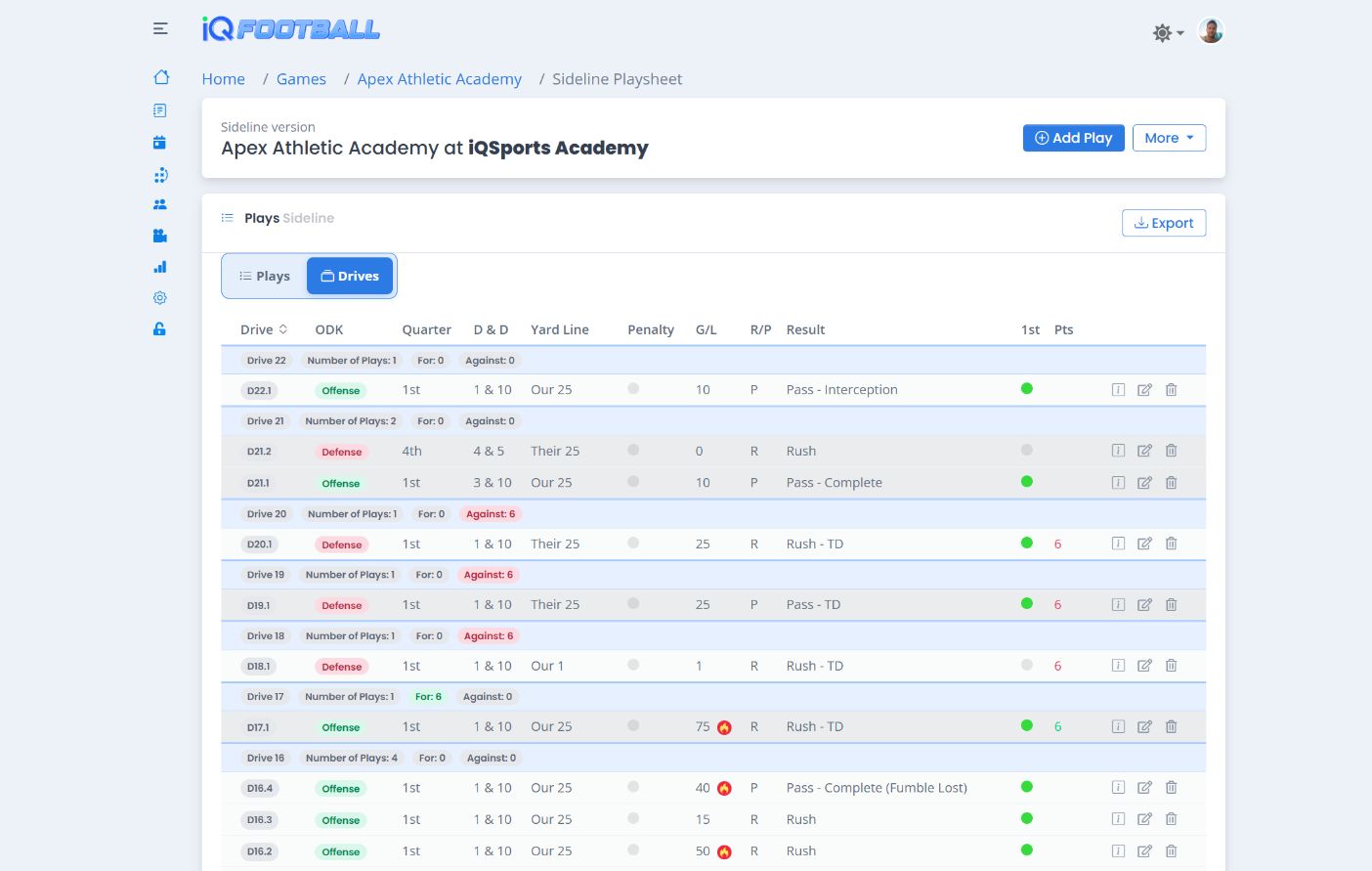The width and height of the screenshot is (1372, 871).
Task: Click the Defense badge on D19.1
Action: click(x=342, y=605)
